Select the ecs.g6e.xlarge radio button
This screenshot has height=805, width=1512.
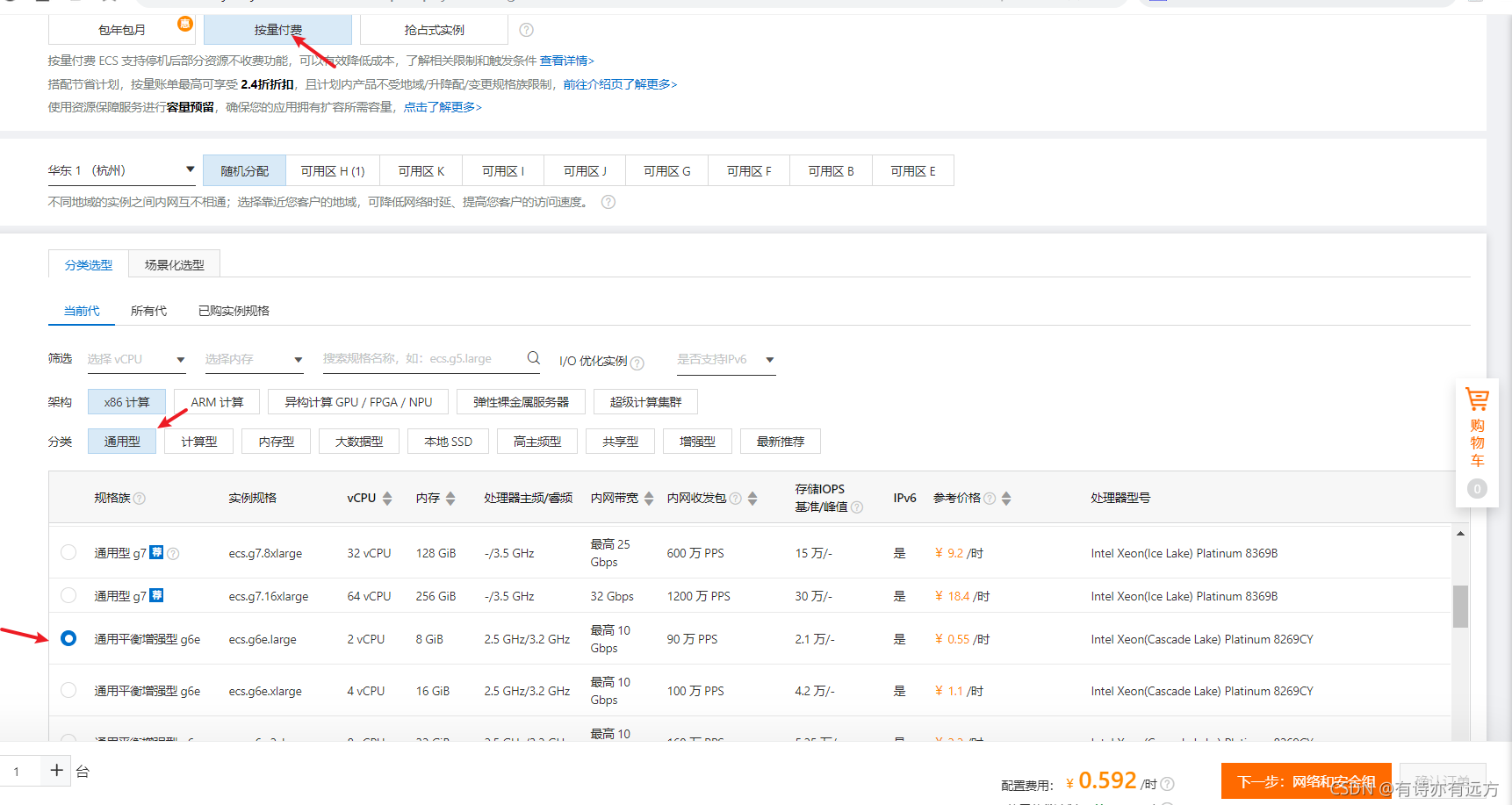tap(68, 690)
